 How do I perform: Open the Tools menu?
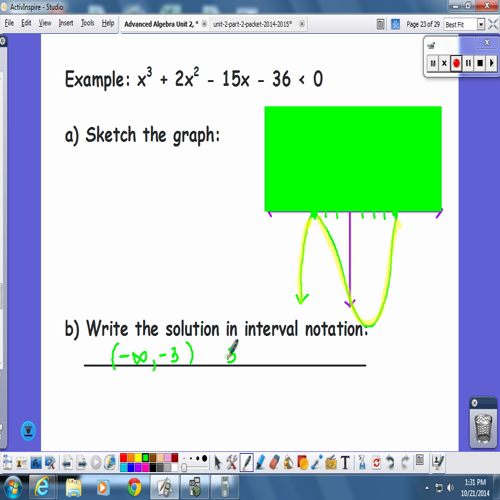point(88,23)
